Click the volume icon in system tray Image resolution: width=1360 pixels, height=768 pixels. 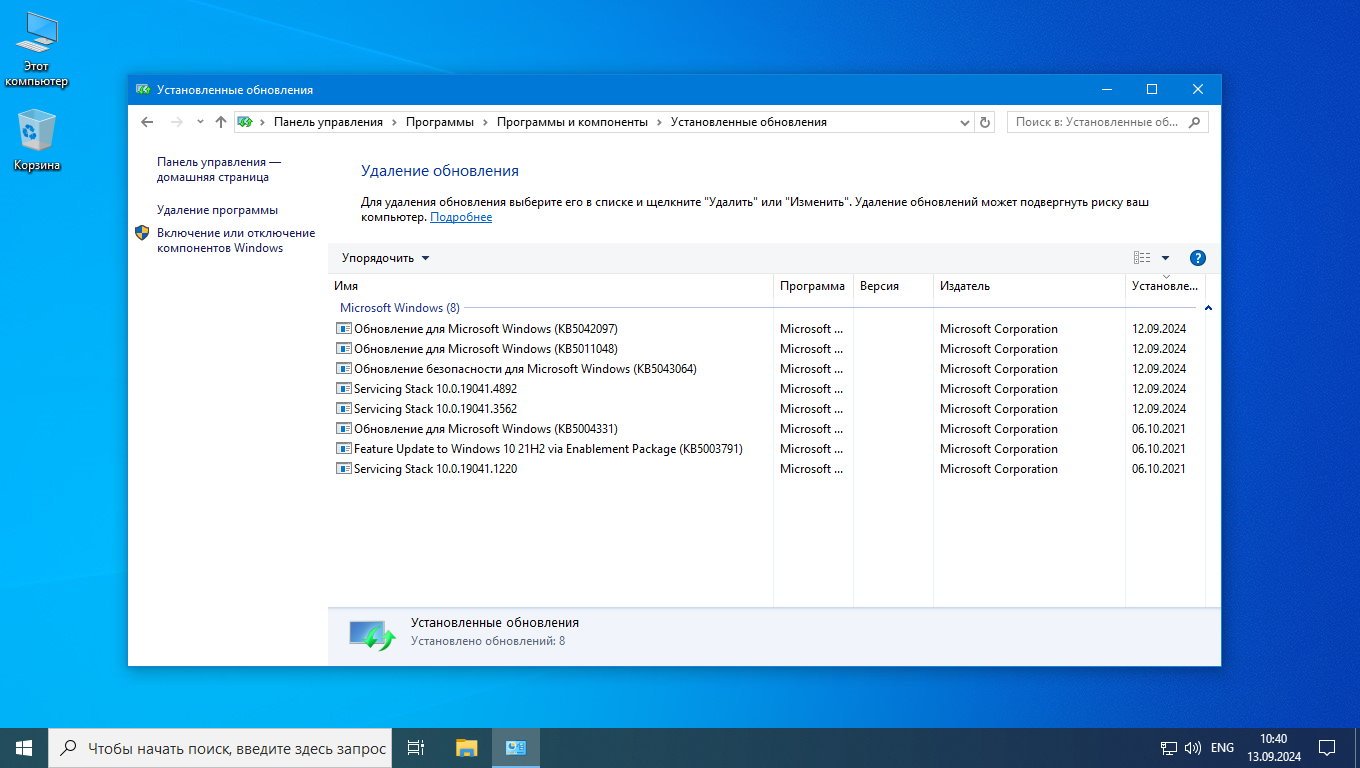click(x=1192, y=748)
